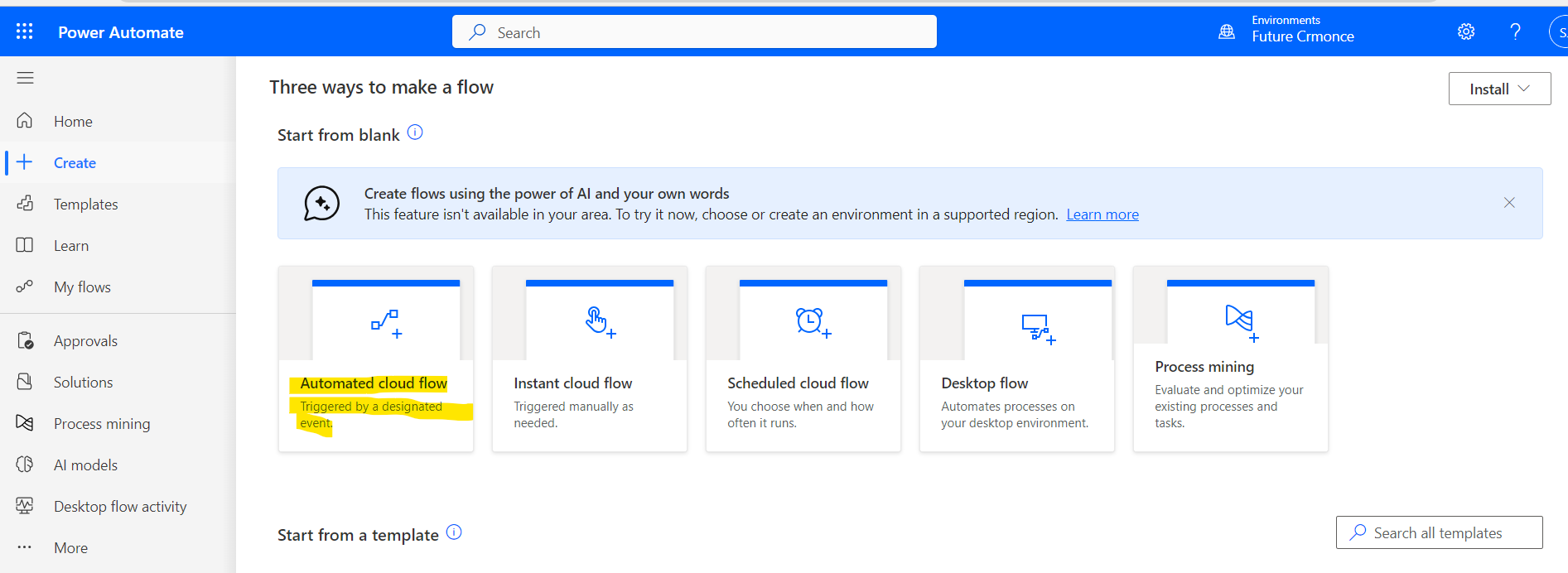The image size is (1568, 573).
Task: Focus the Search all templates field
Action: click(1439, 532)
